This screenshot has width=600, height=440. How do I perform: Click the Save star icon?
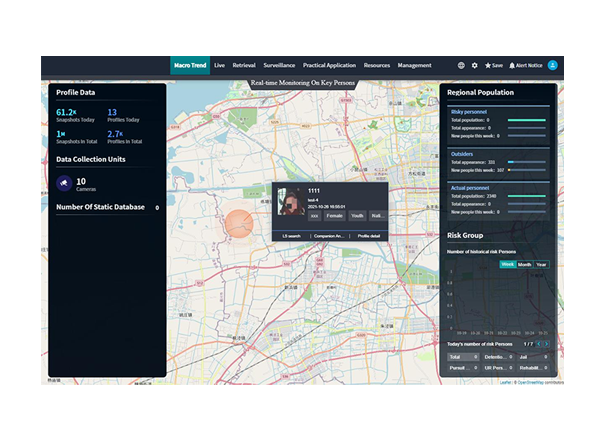coord(494,65)
